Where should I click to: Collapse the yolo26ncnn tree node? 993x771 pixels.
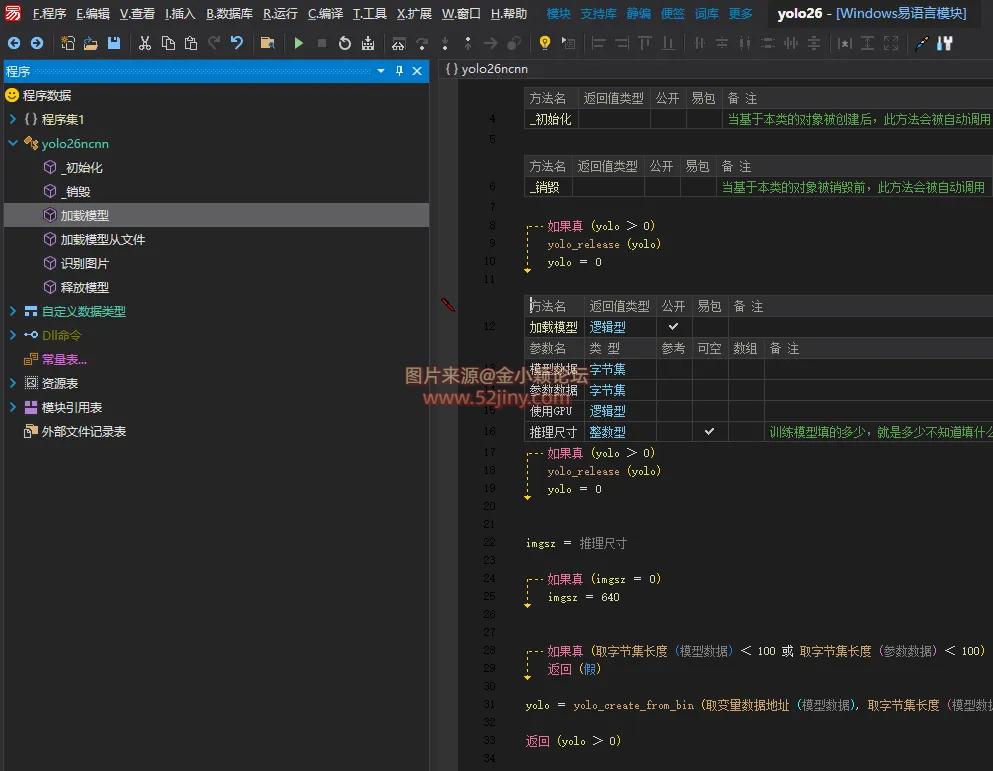[x=13, y=144]
